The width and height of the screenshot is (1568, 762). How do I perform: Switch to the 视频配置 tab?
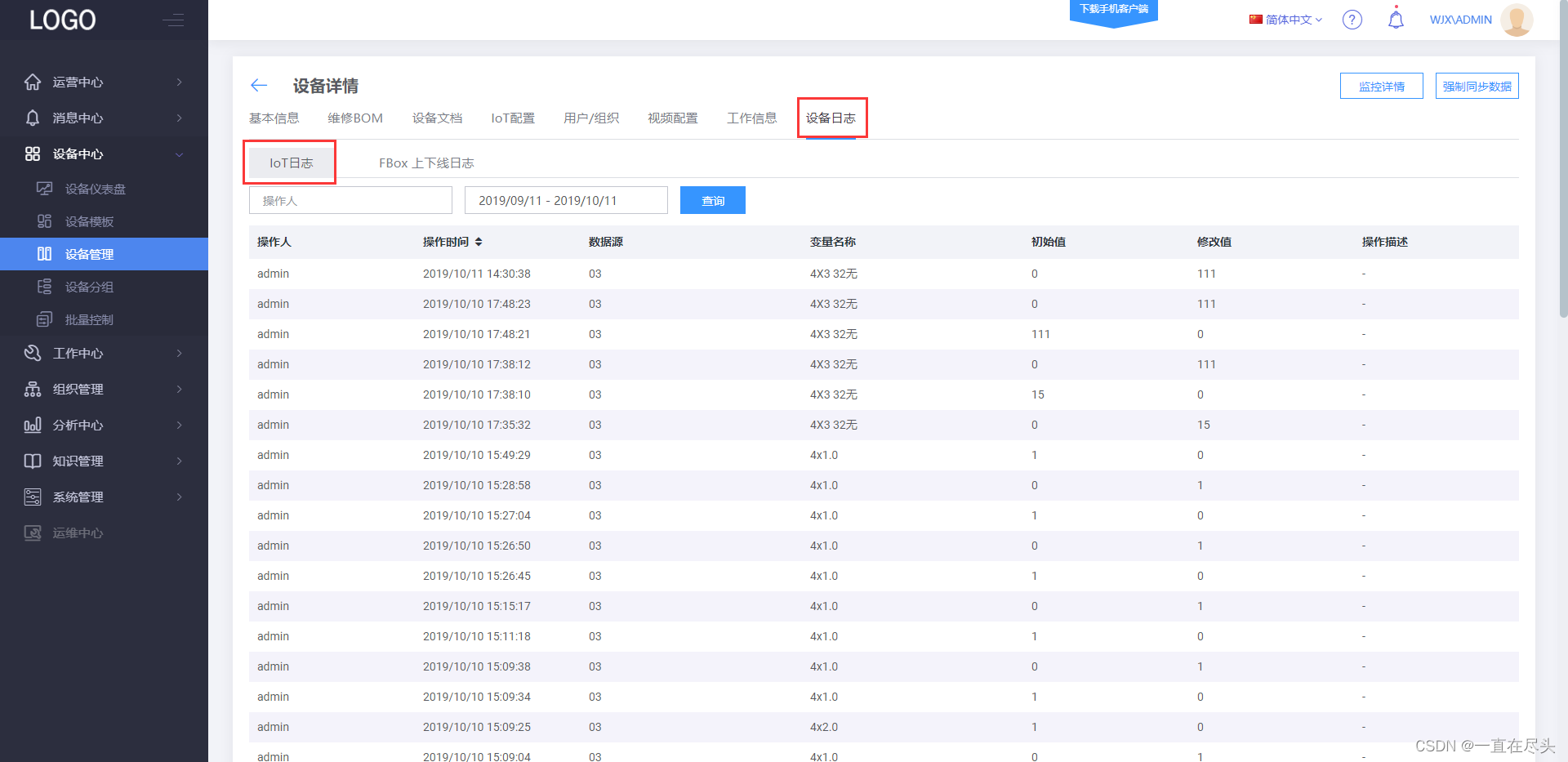click(673, 118)
